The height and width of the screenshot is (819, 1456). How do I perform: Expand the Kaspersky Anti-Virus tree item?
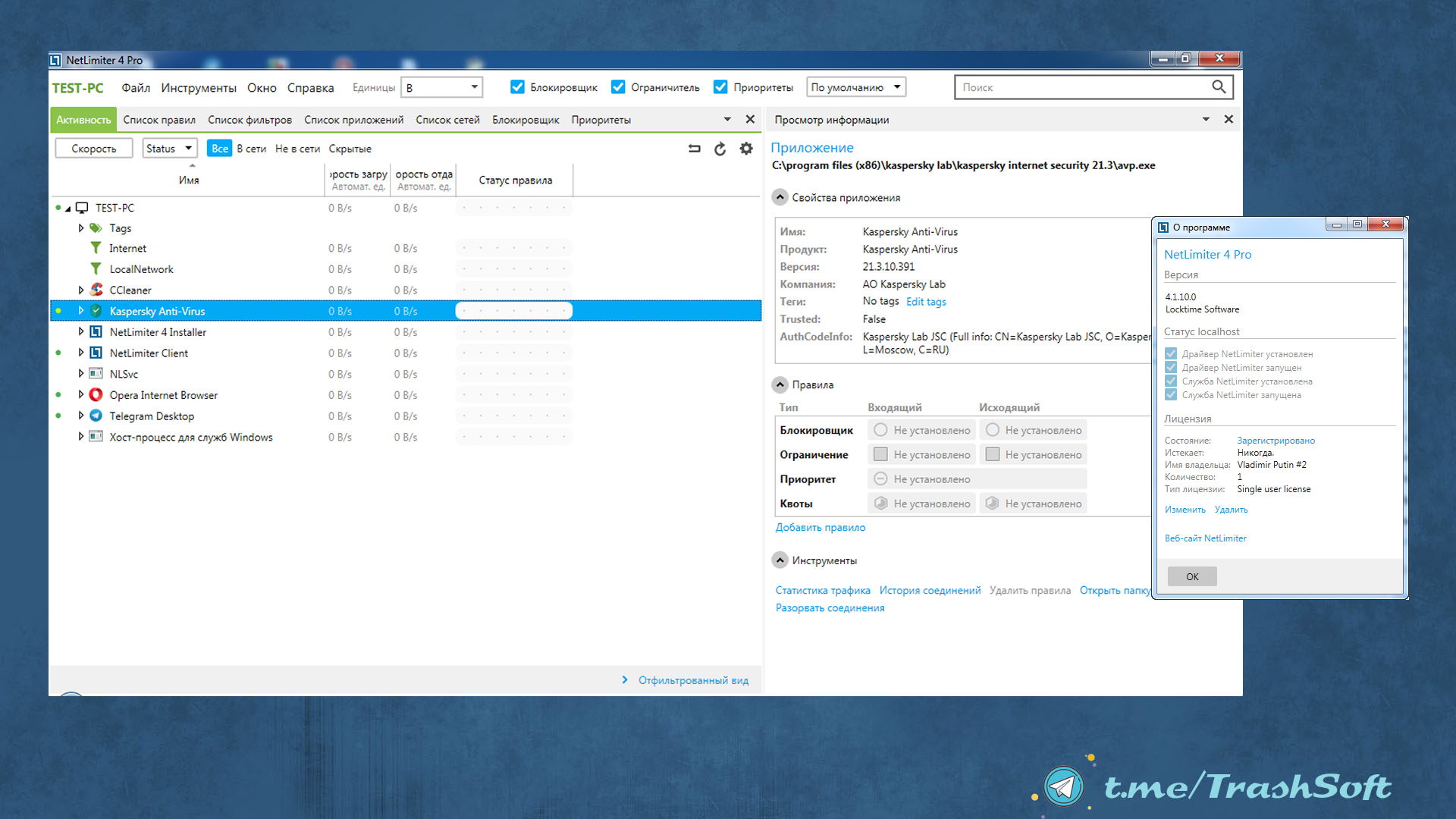(x=80, y=311)
